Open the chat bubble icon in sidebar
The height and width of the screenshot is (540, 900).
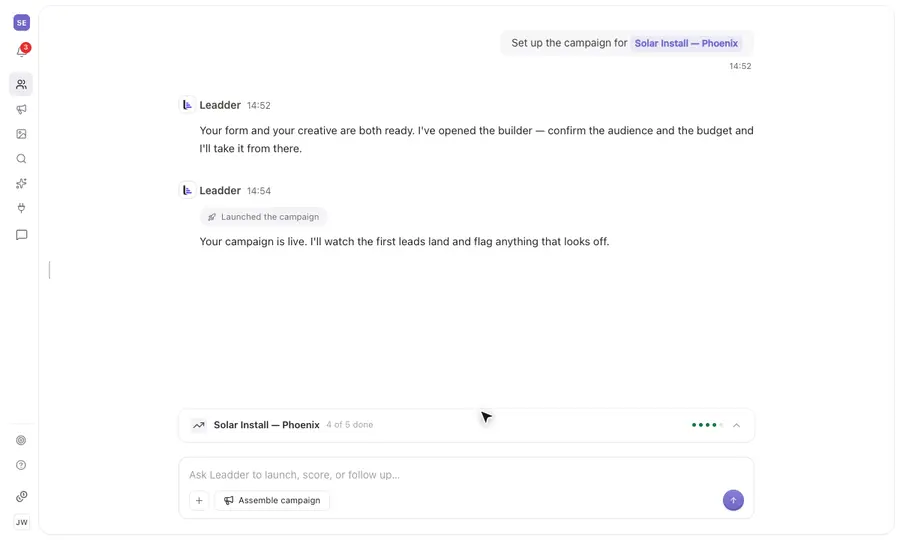(x=21, y=235)
